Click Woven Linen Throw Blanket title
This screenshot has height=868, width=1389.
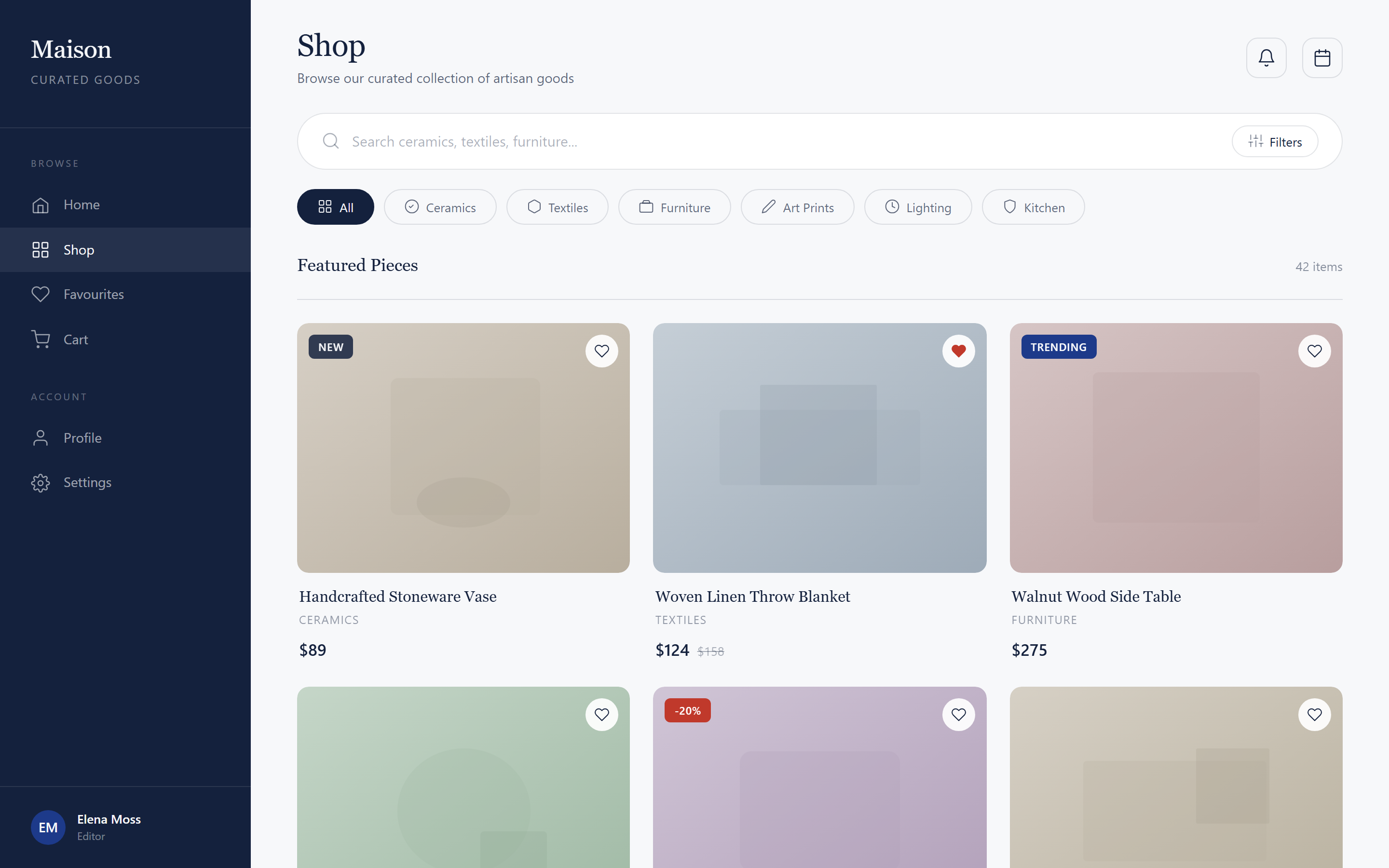coord(752,597)
